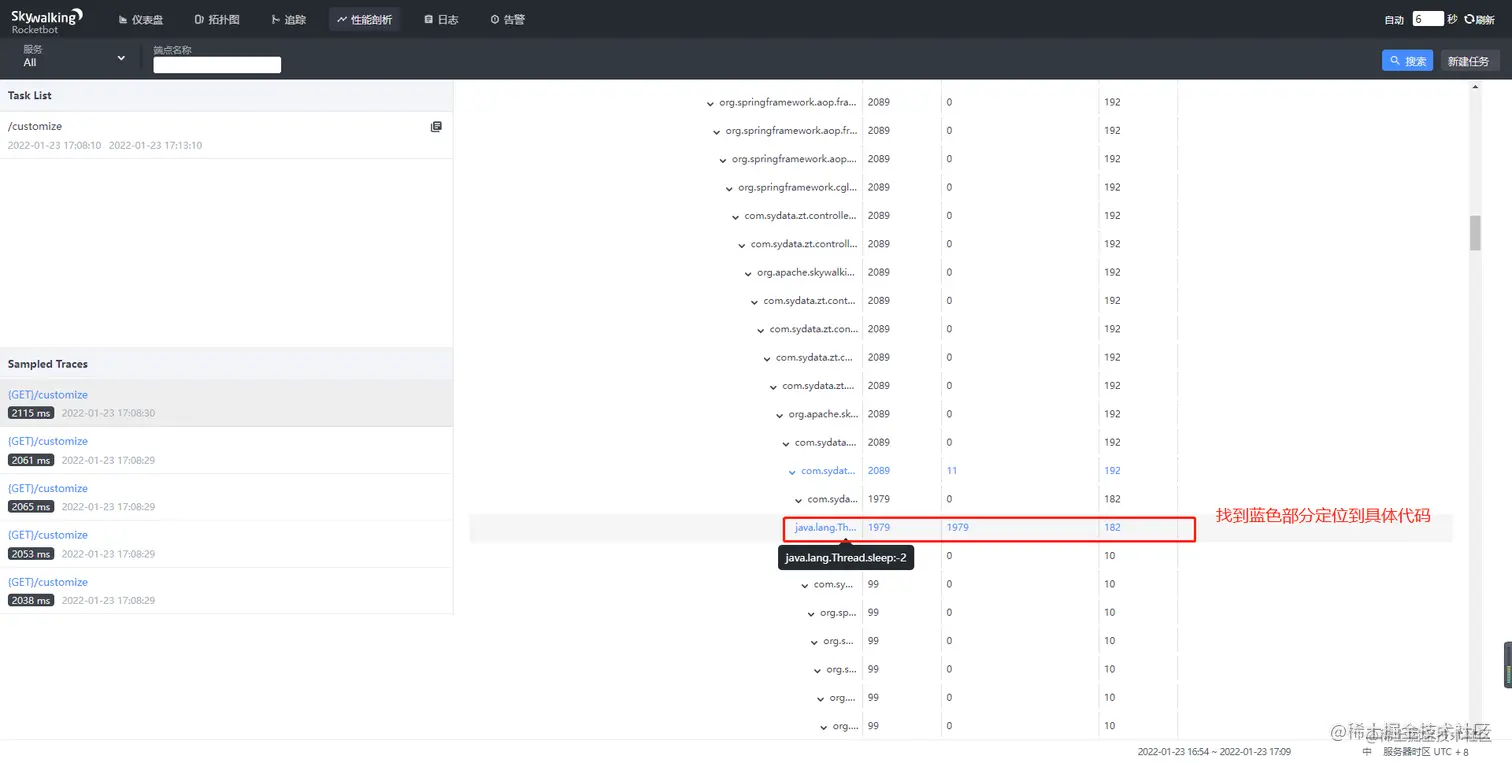
Task: Open the 追踪 trace tab
Action: click(x=289, y=19)
